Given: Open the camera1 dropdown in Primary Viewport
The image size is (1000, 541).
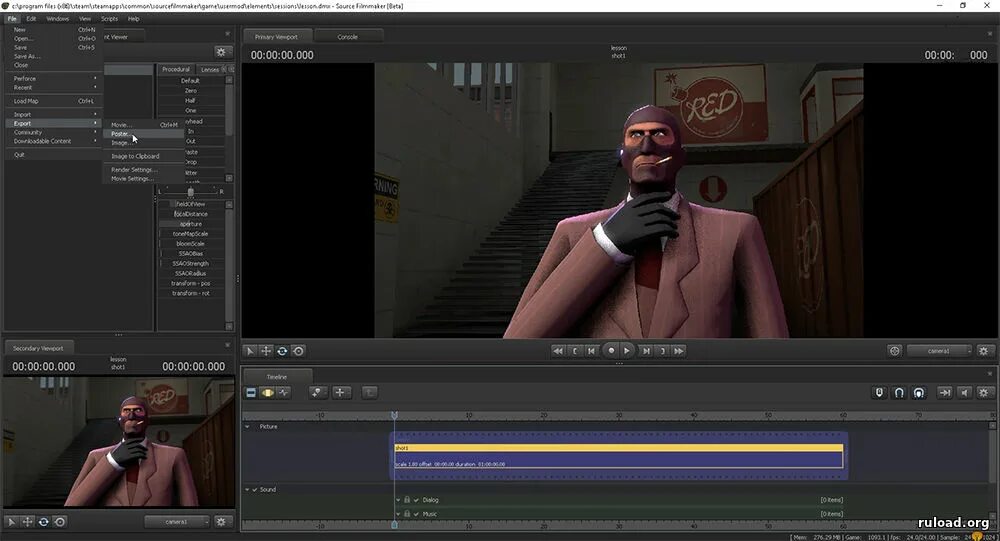Looking at the screenshot, I should (939, 351).
